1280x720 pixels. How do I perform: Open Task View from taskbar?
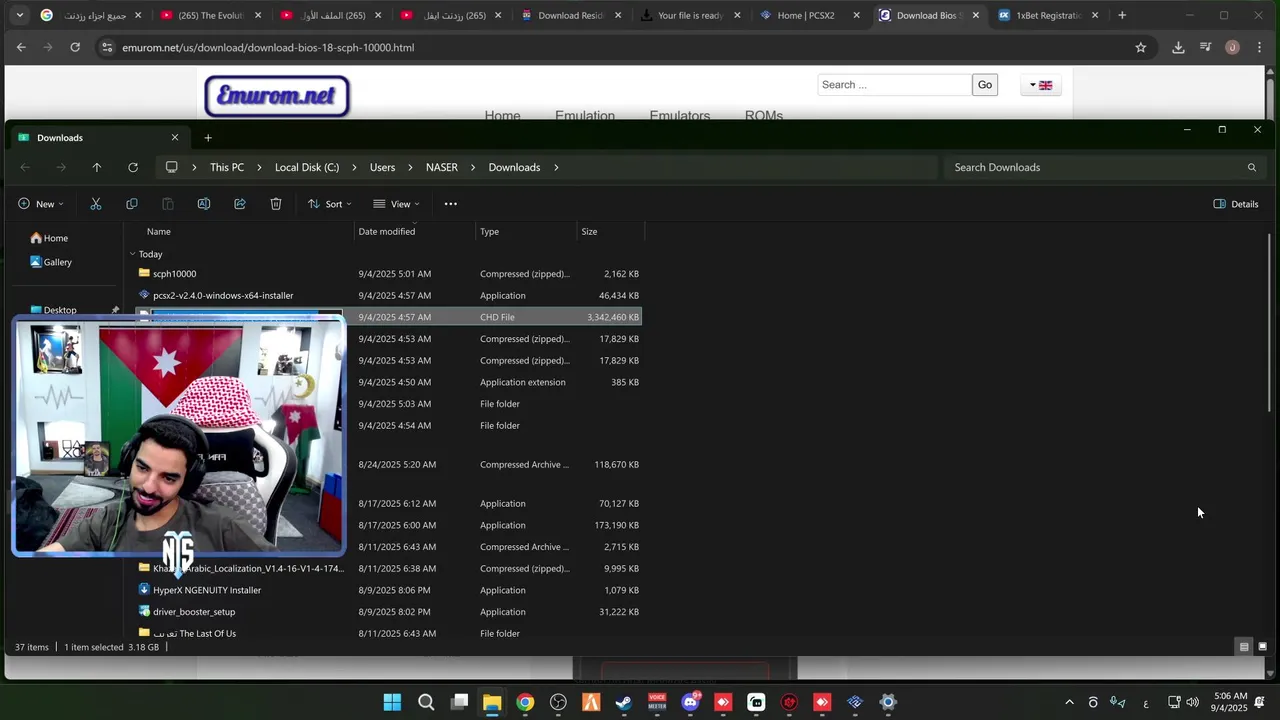coord(459,702)
